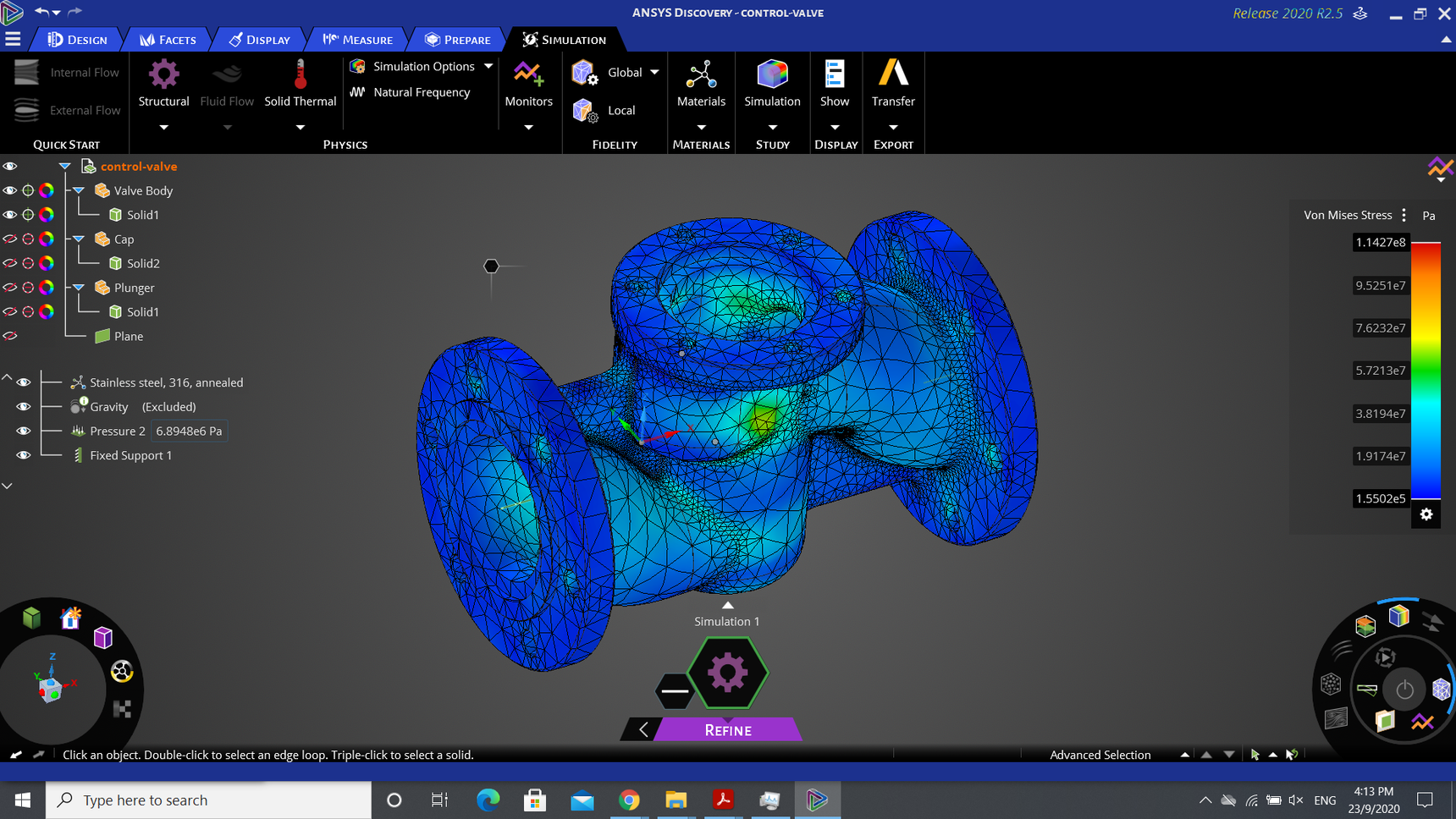Toggle visibility of Cap component
1456x819 pixels.
click(9, 239)
